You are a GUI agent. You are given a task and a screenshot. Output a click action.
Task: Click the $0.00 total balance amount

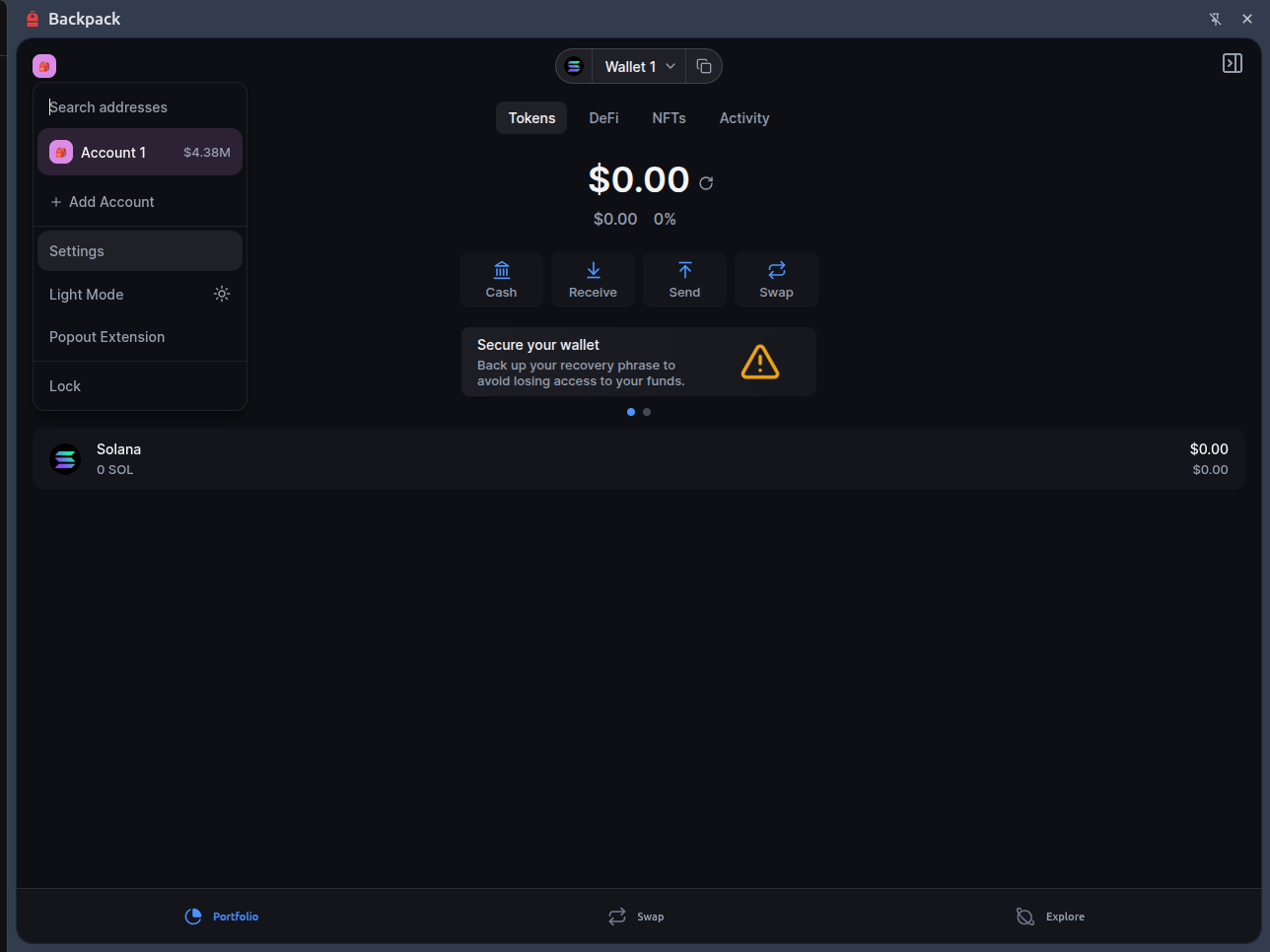639,179
